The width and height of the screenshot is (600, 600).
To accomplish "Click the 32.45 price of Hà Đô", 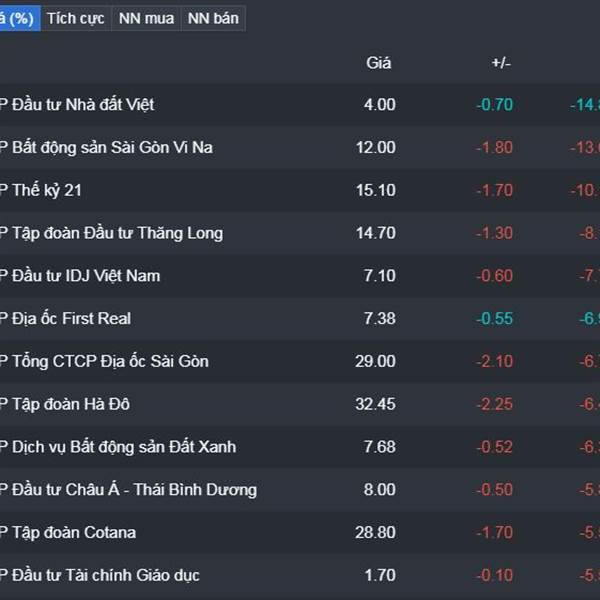I will pos(375,404).
